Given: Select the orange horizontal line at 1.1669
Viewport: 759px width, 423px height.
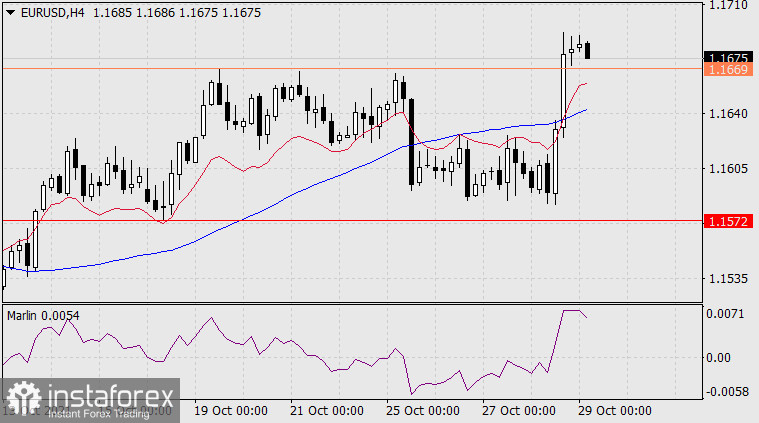Looking at the screenshot, I should click(x=300, y=68).
